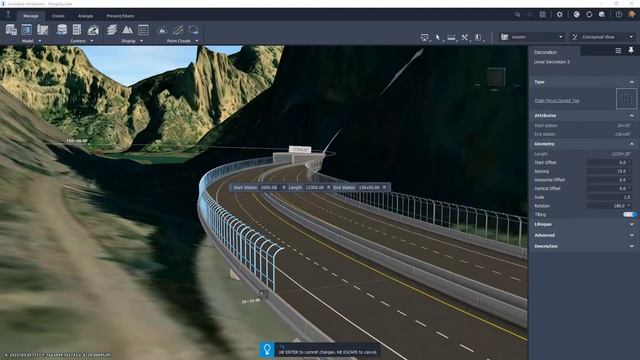Viewport: 640px width, 360px height.
Task: Click the Terrain Themes mountain icon
Action: coord(127,30)
